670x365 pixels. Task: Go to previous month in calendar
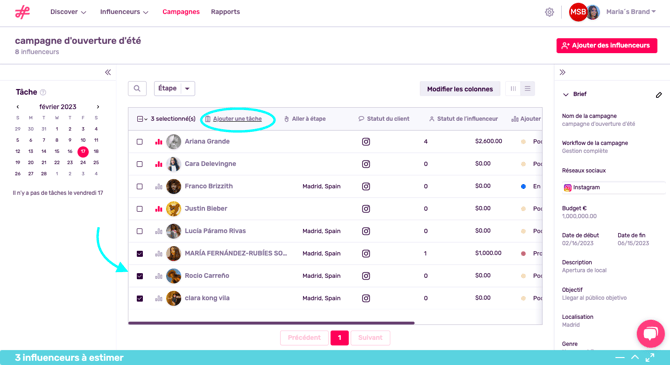click(x=18, y=107)
